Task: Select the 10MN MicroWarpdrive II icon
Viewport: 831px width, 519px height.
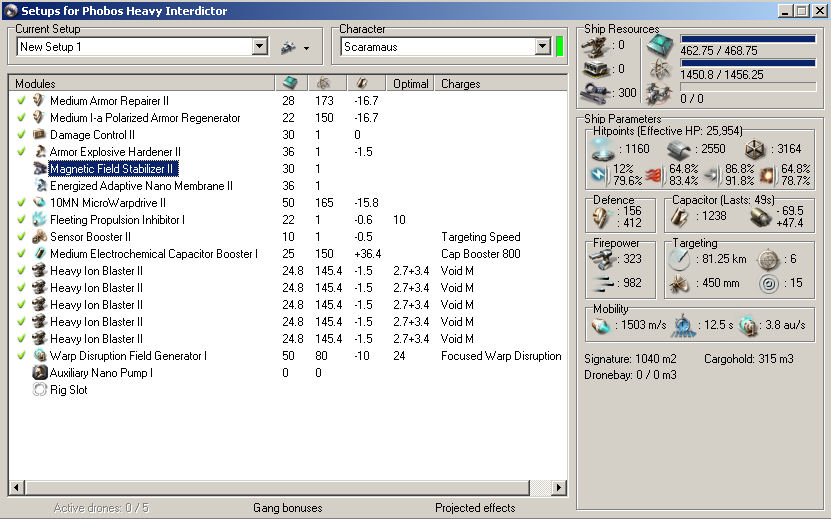Action: tap(40, 203)
